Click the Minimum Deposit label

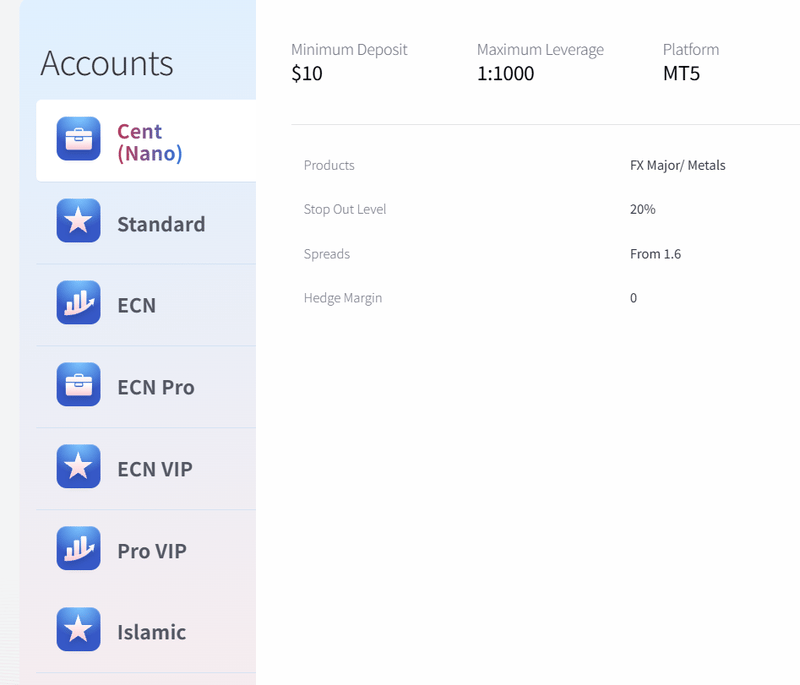pos(349,49)
